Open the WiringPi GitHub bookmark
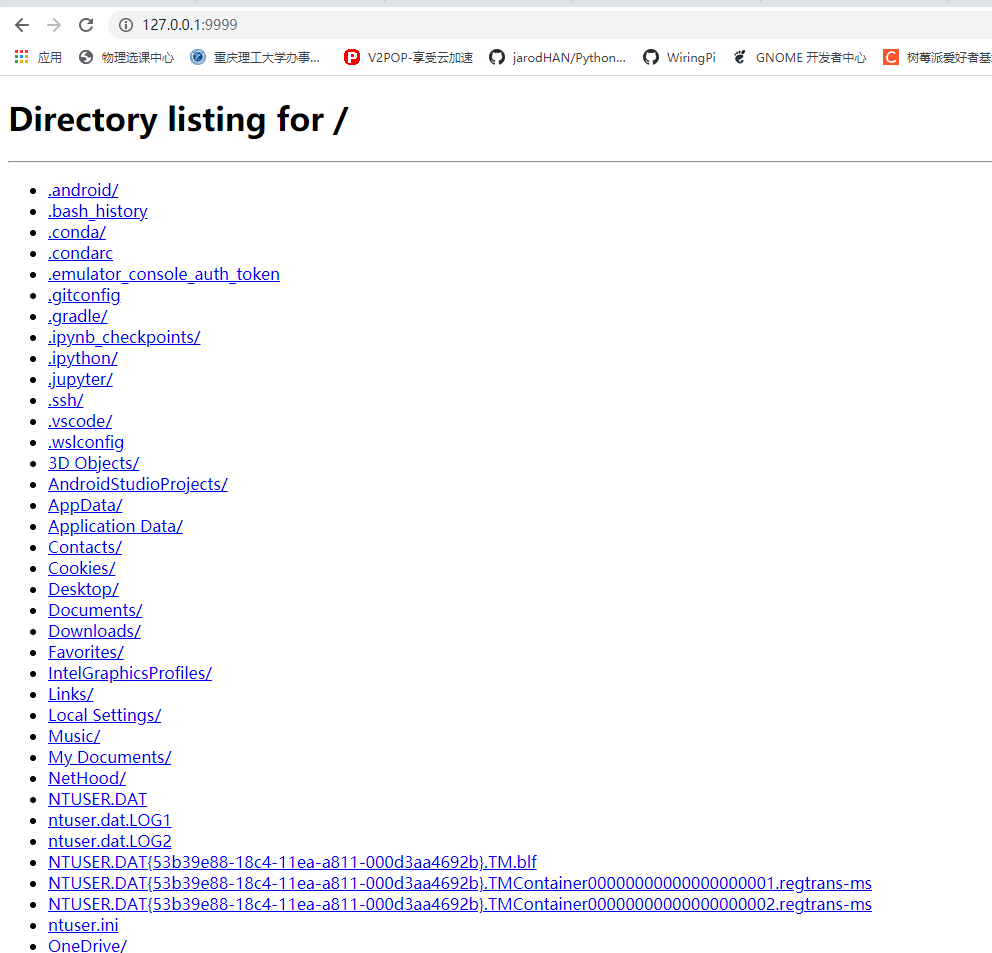Screen dimensions: 992x953 [679, 58]
